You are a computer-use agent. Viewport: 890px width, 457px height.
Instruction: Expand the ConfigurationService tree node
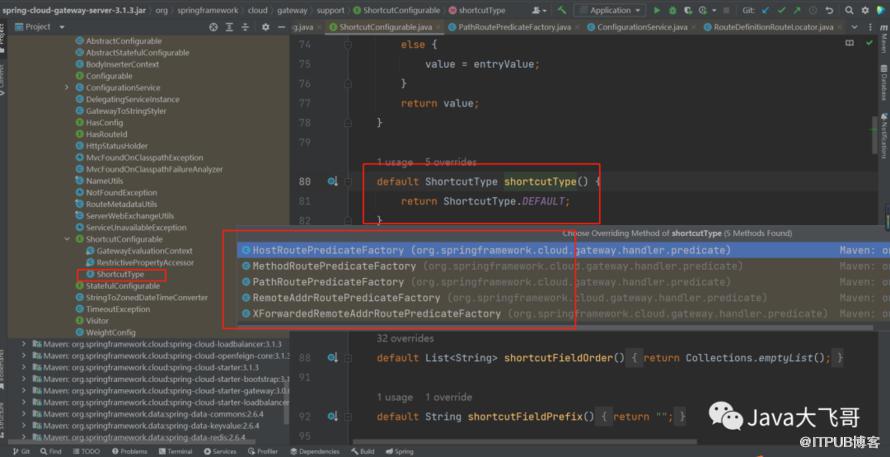coord(67,88)
